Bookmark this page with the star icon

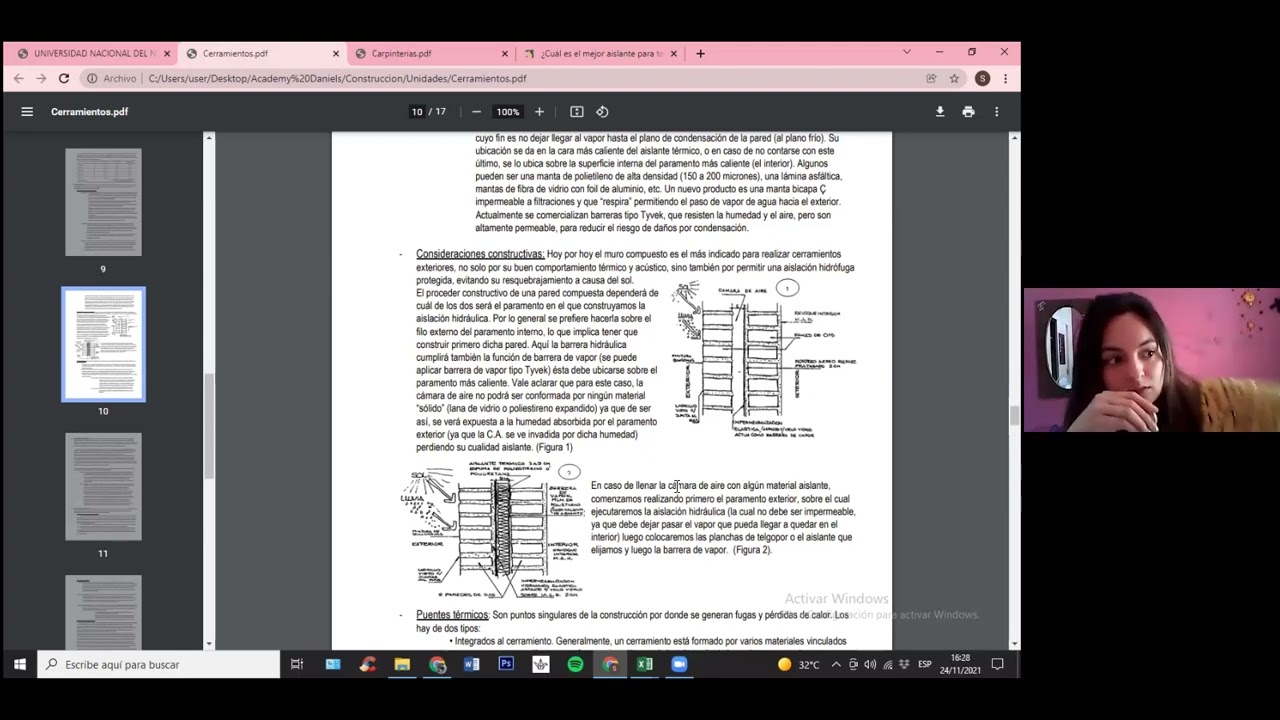pos(954,78)
